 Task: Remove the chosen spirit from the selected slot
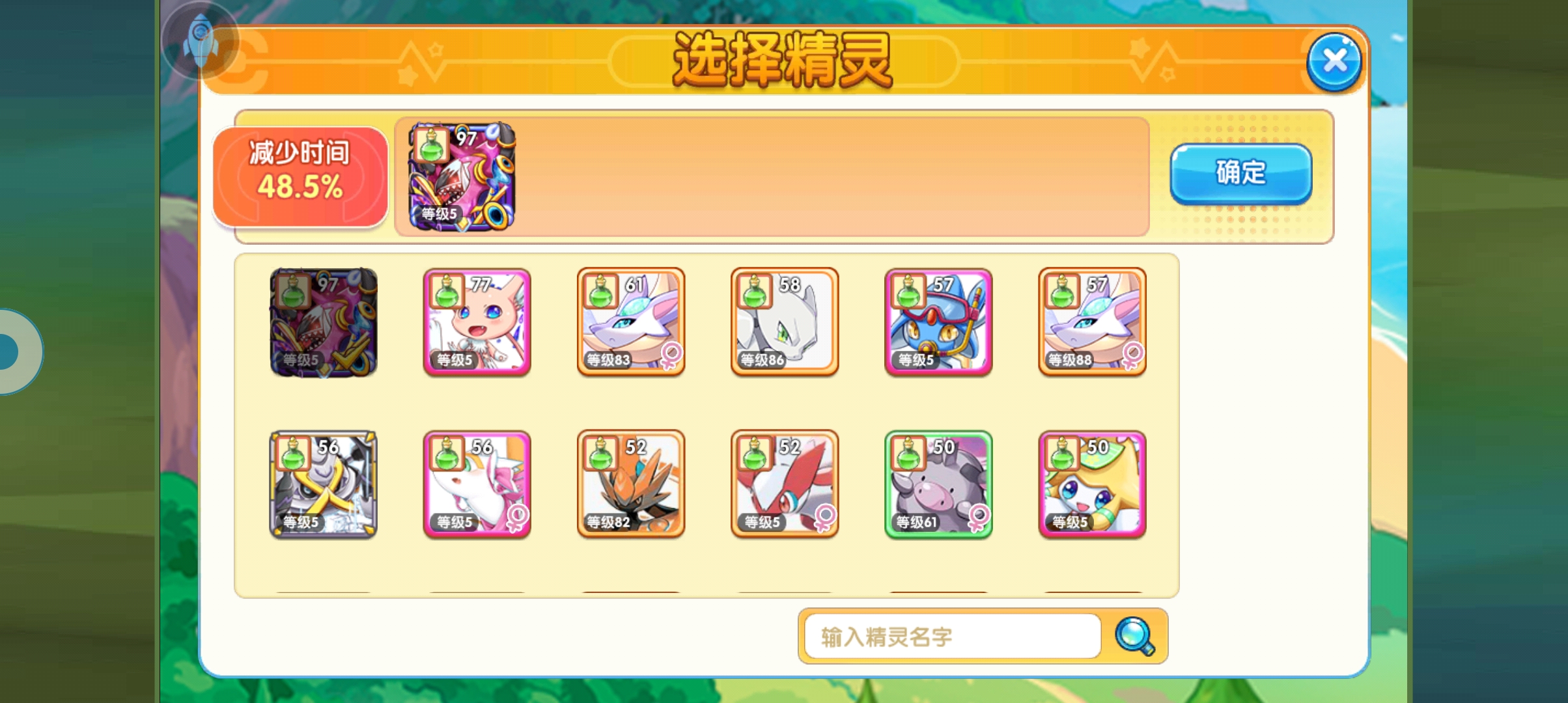click(x=462, y=176)
